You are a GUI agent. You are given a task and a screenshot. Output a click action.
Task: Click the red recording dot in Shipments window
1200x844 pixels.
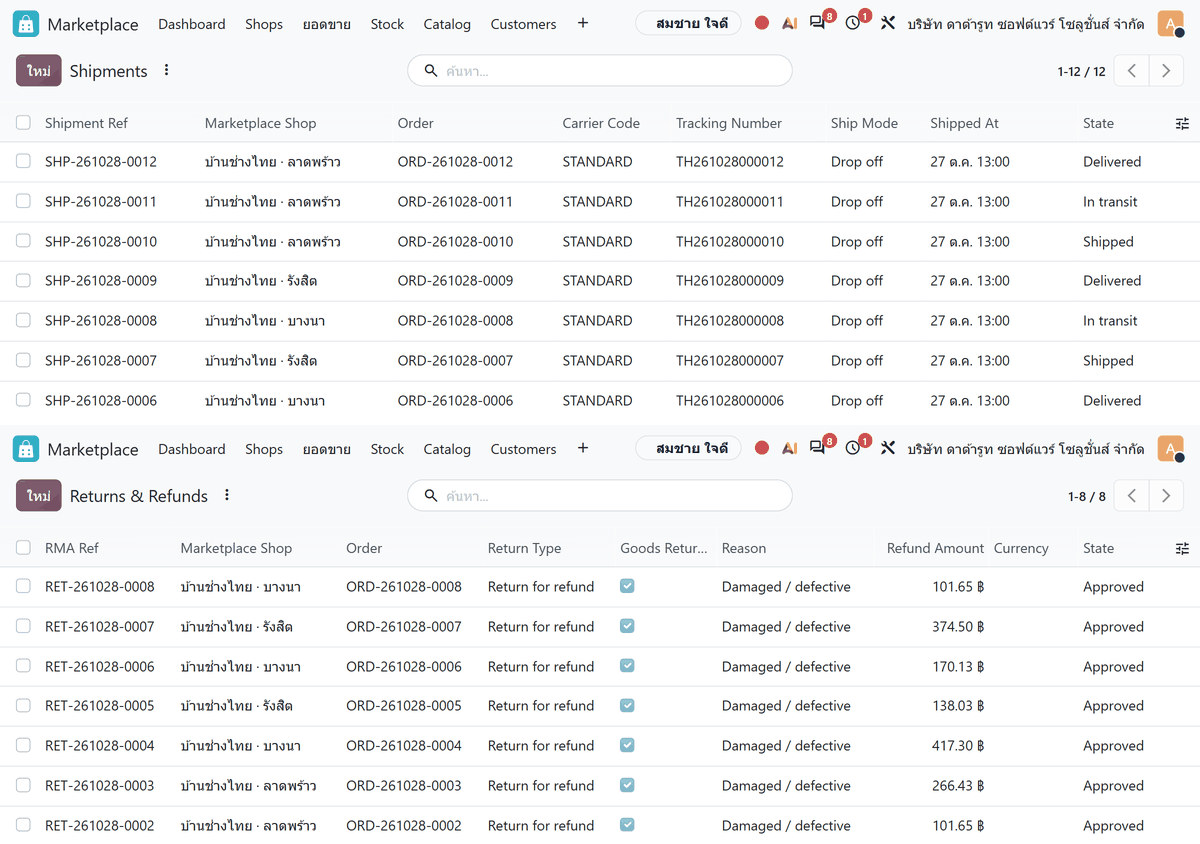762,23
